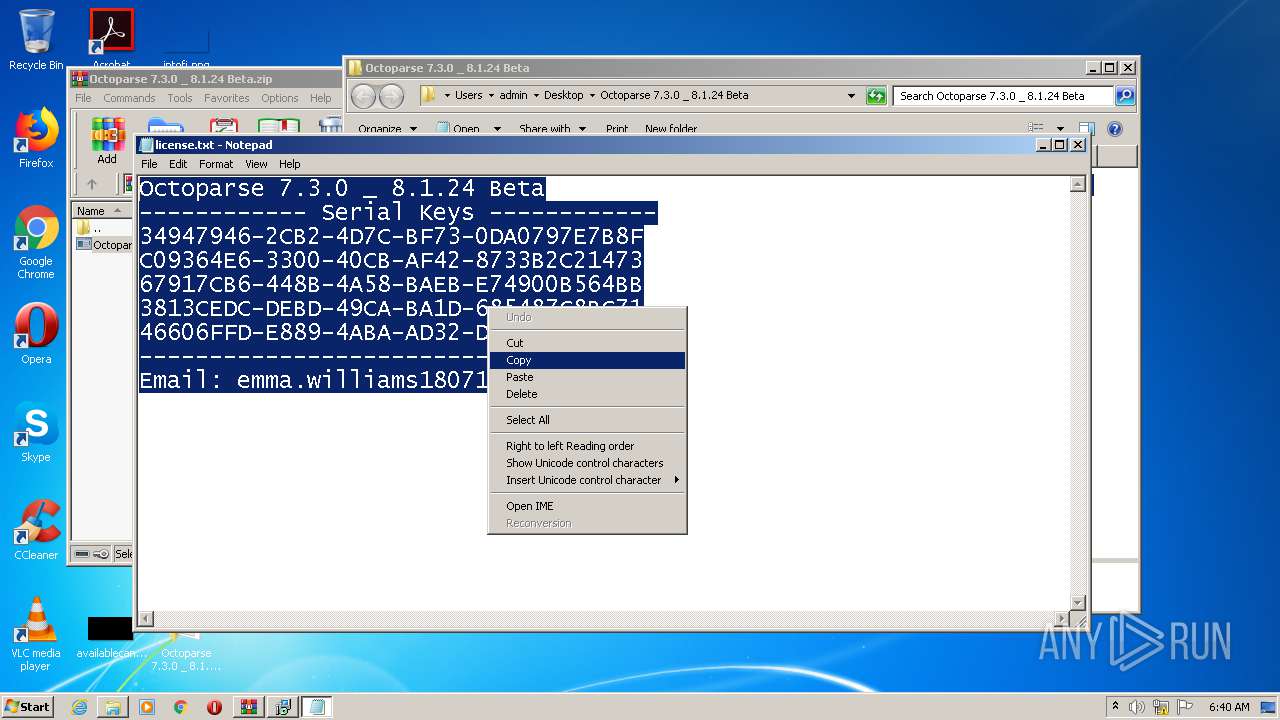Click Explorer Back navigation button
Image resolution: width=1280 pixels, height=720 pixels.
(x=364, y=96)
